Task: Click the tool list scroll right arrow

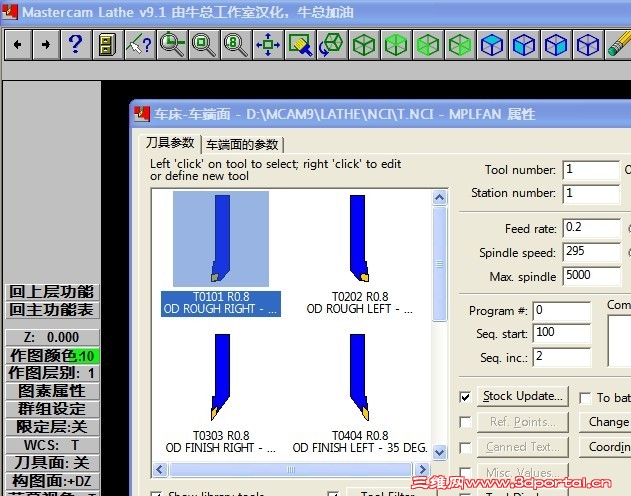Action: tap(422, 469)
